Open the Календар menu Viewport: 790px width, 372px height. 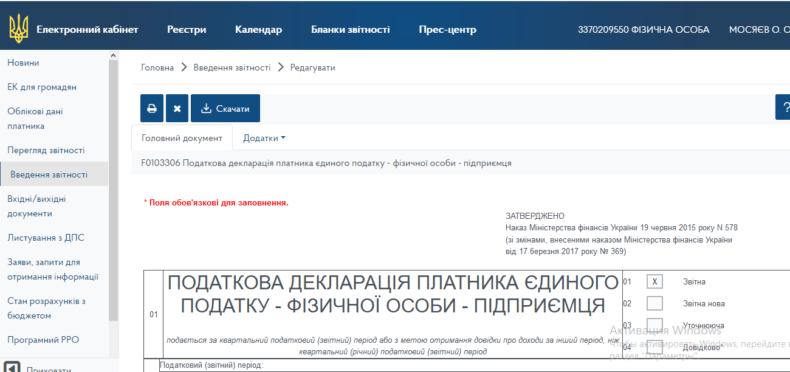point(258,30)
